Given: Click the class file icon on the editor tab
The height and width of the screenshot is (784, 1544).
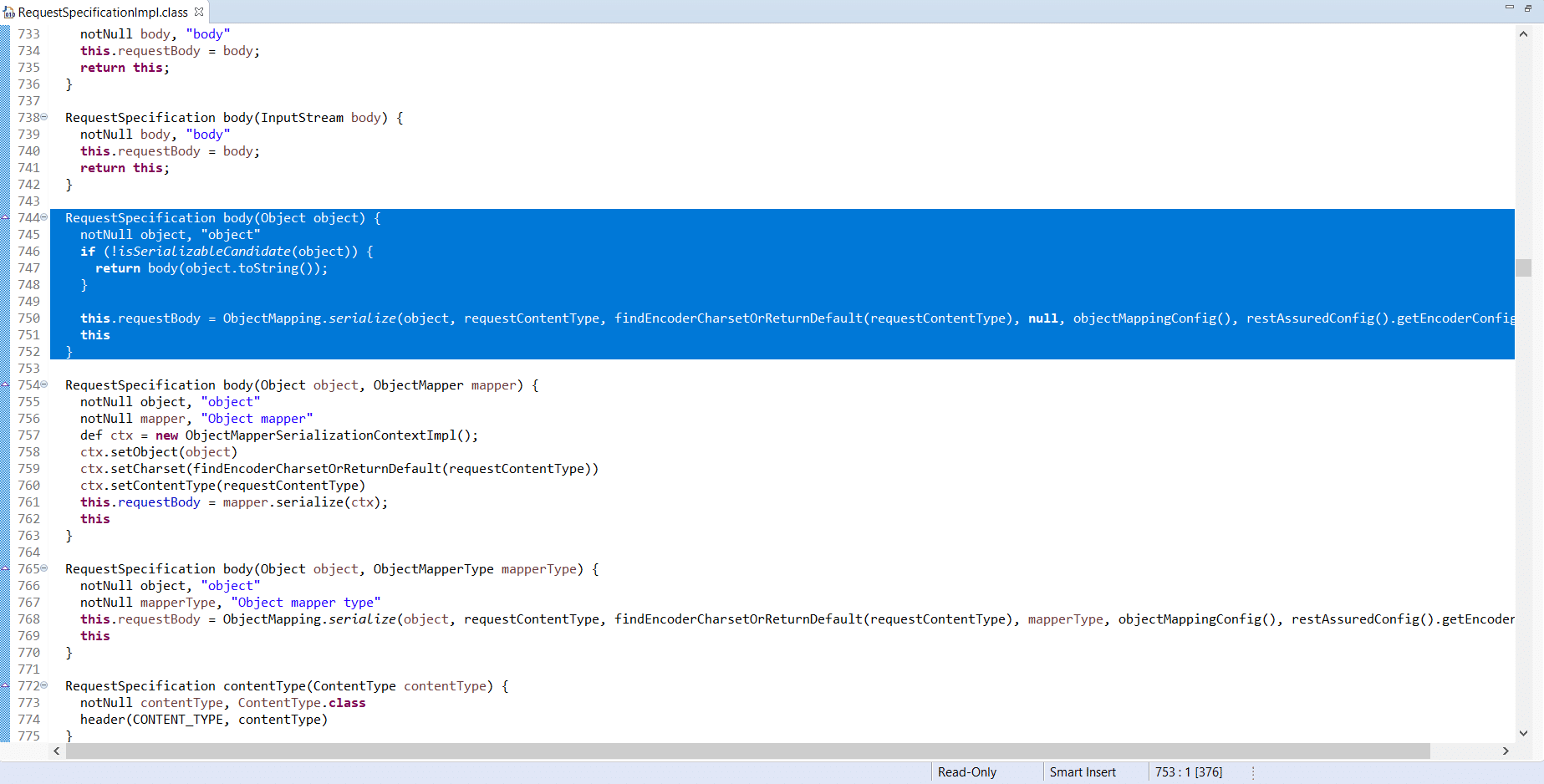Looking at the screenshot, I should coord(8,12).
